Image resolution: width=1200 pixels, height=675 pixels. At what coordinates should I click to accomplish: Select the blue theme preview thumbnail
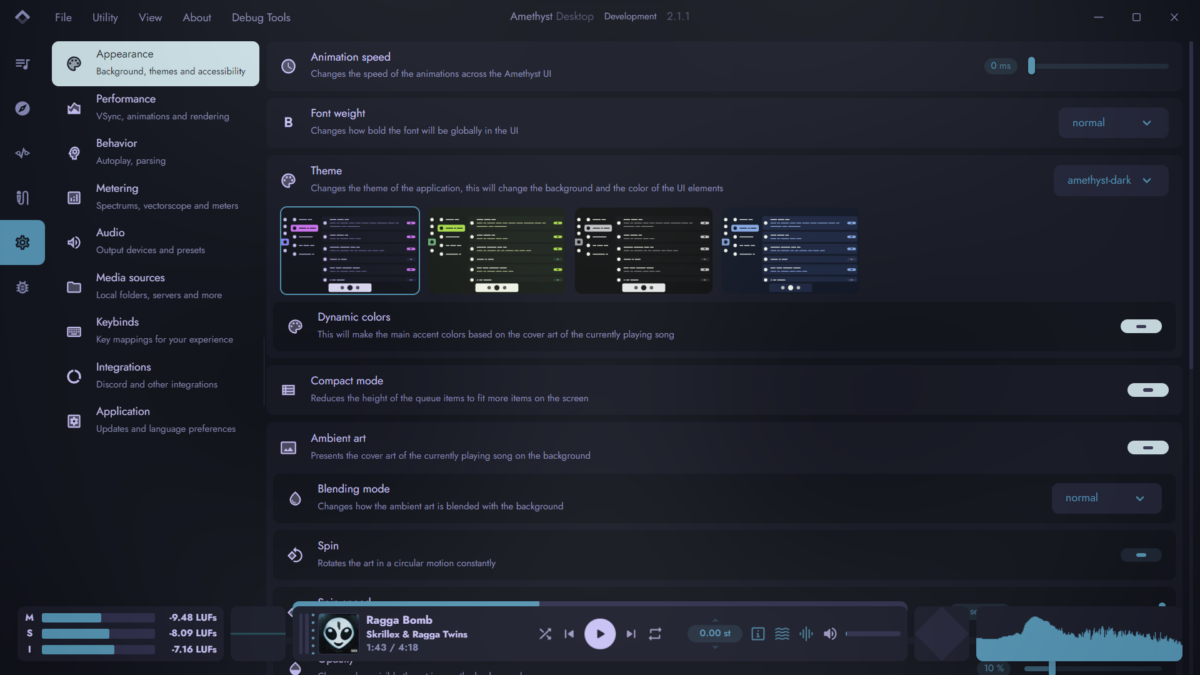(790, 251)
